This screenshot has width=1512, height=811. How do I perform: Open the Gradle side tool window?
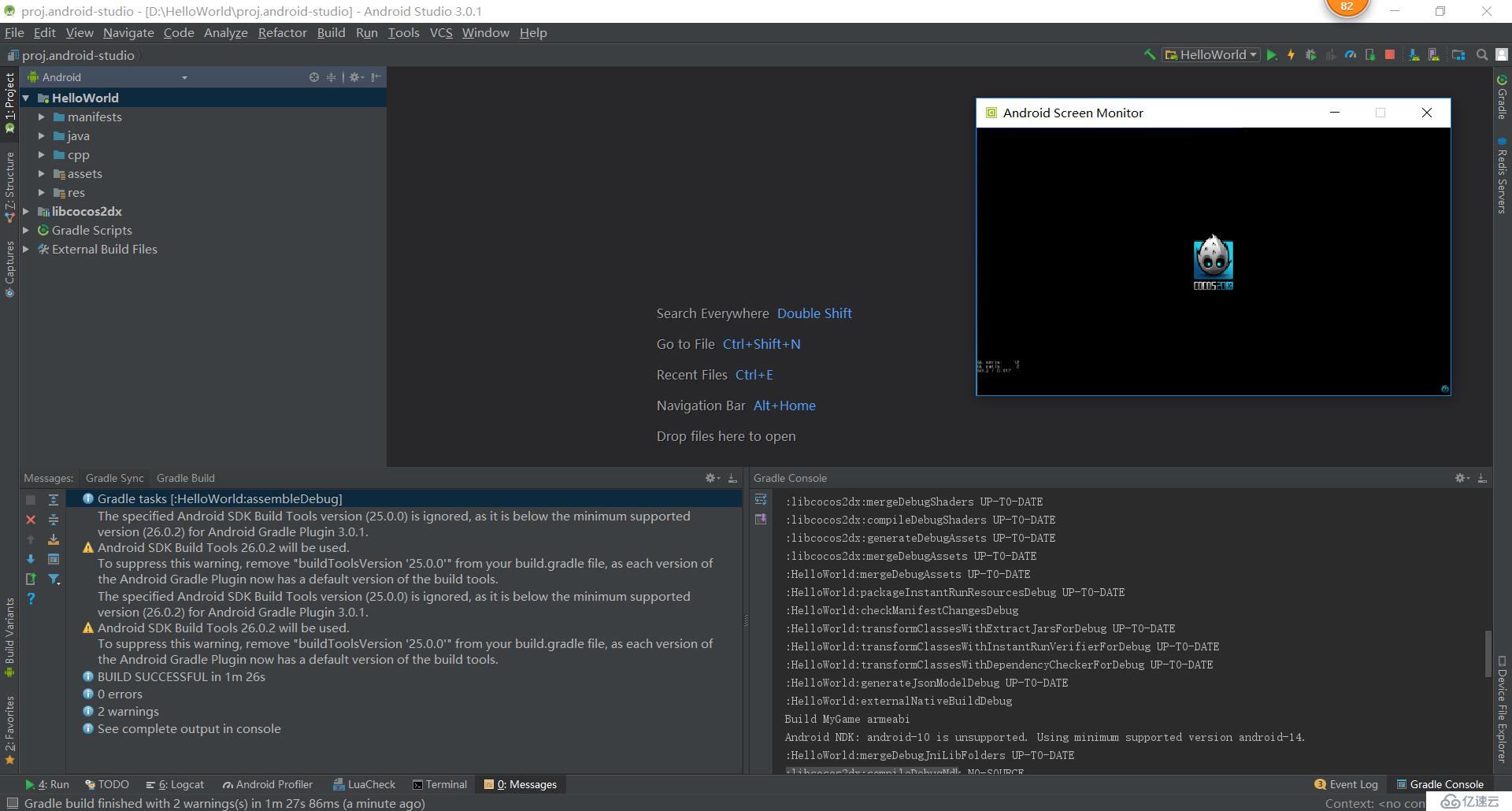tap(1502, 98)
